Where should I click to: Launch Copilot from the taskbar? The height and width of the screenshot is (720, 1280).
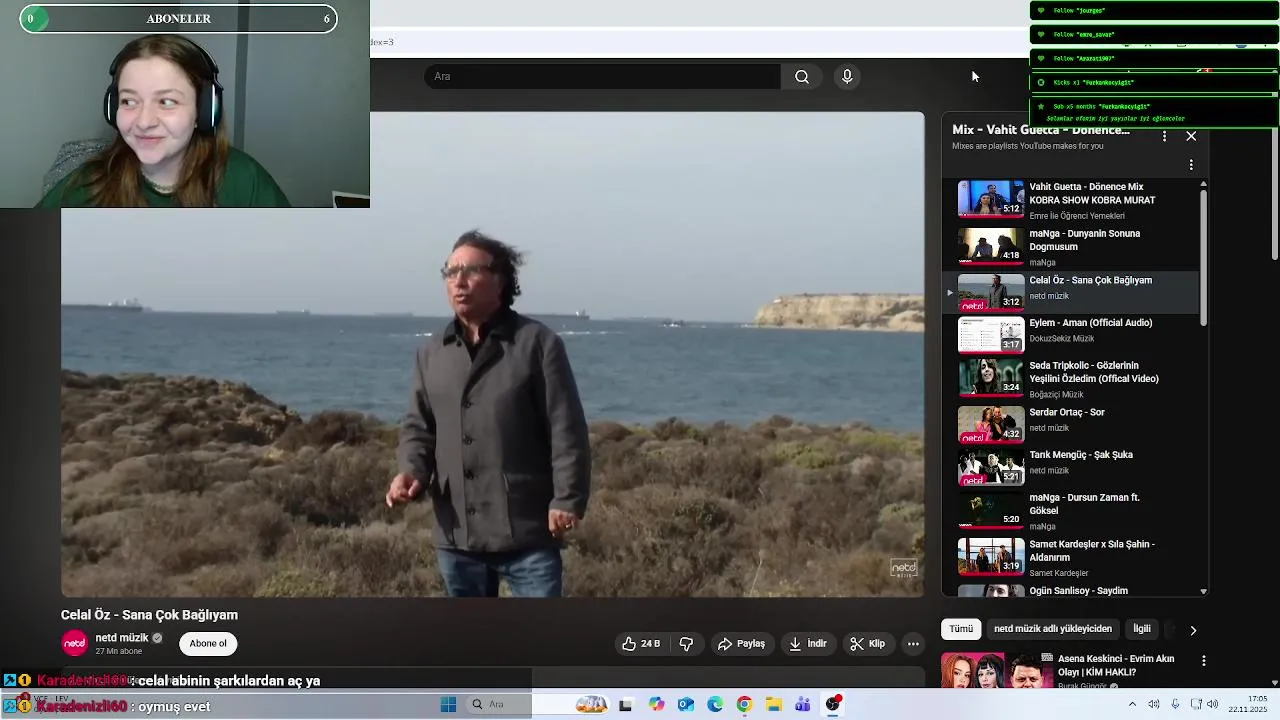(x=656, y=705)
